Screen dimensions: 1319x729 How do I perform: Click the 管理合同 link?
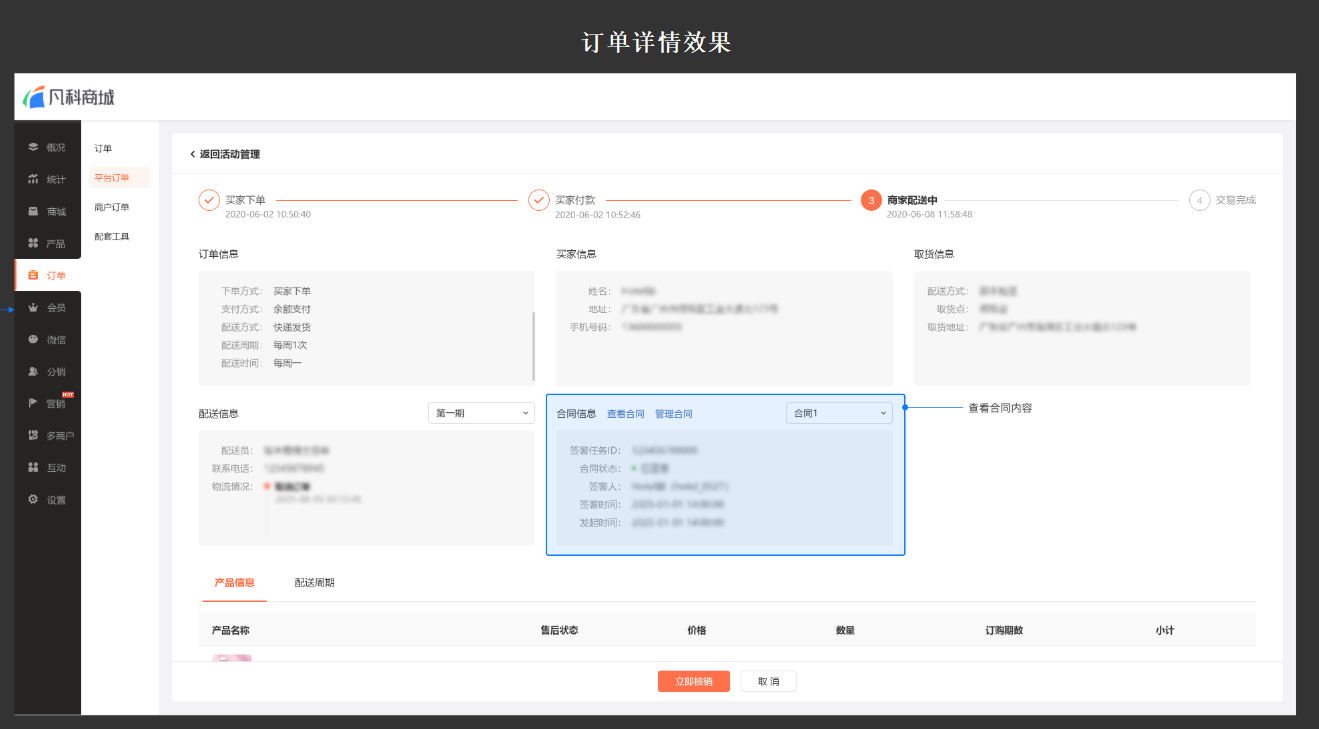tap(674, 413)
